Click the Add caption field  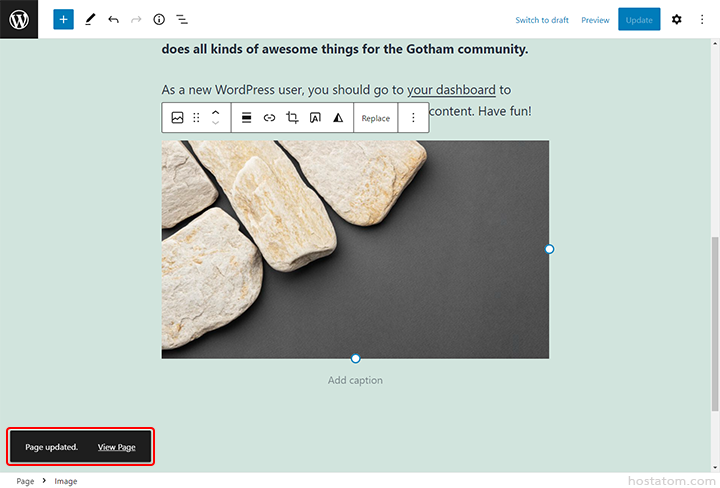[x=355, y=380]
